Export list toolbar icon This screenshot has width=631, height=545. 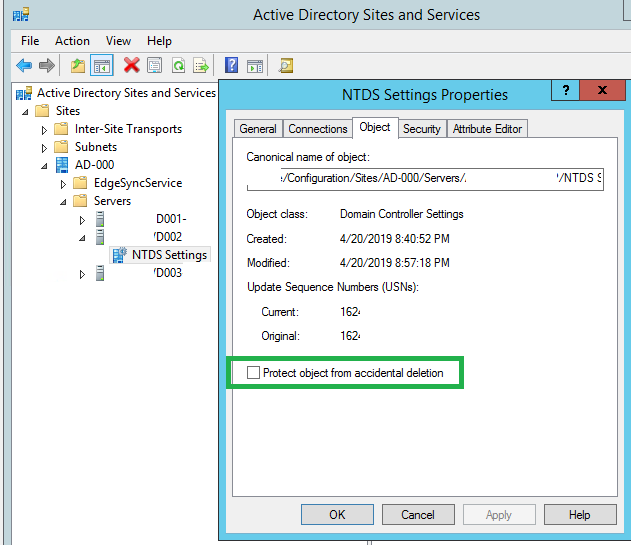[x=200, y=65]
